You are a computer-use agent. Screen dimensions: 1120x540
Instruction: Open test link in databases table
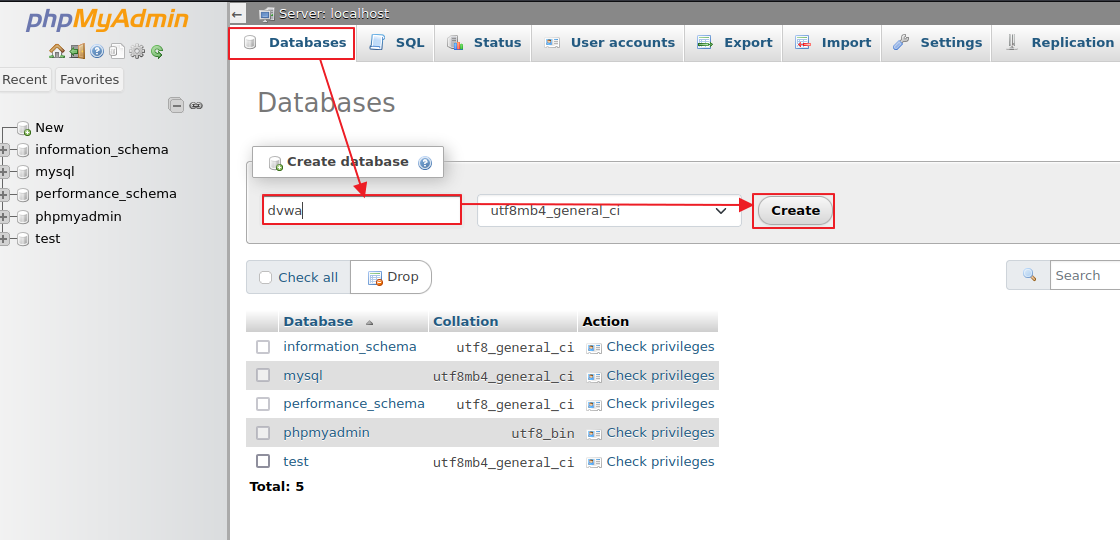(x=296, y=461)
